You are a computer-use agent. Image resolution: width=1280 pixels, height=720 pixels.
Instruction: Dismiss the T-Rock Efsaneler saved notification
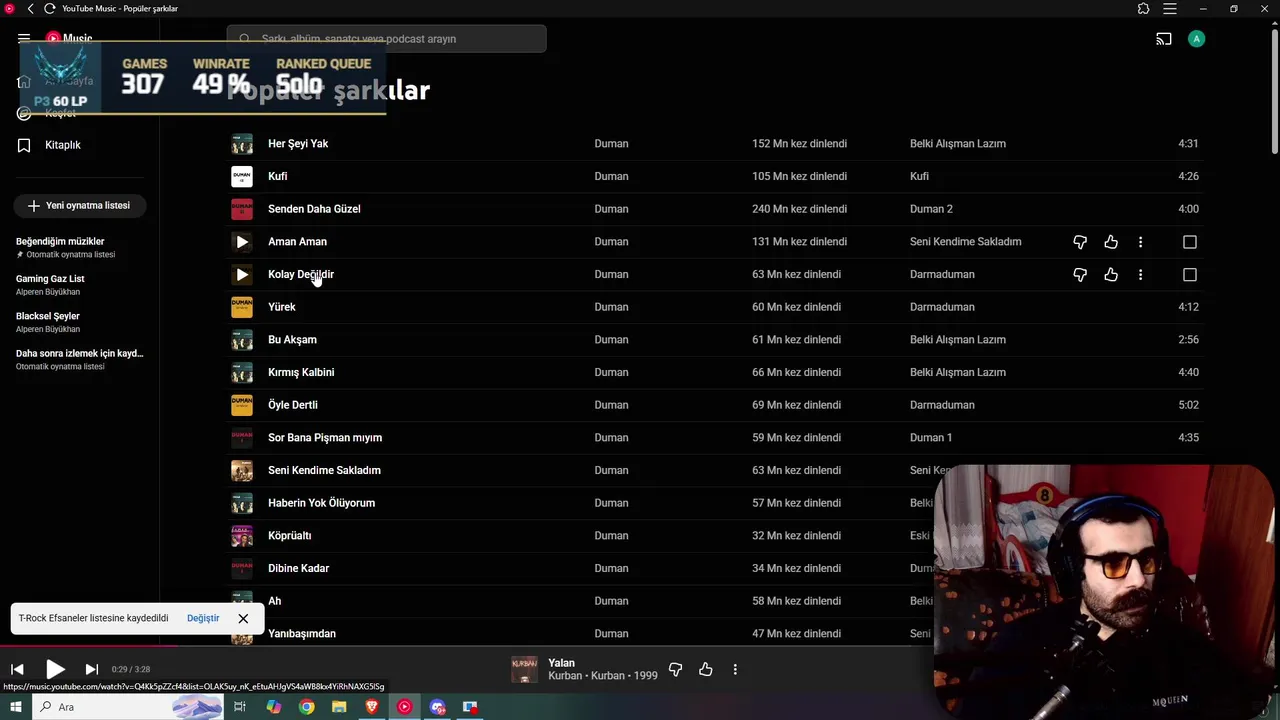click(x=243, y=618)
